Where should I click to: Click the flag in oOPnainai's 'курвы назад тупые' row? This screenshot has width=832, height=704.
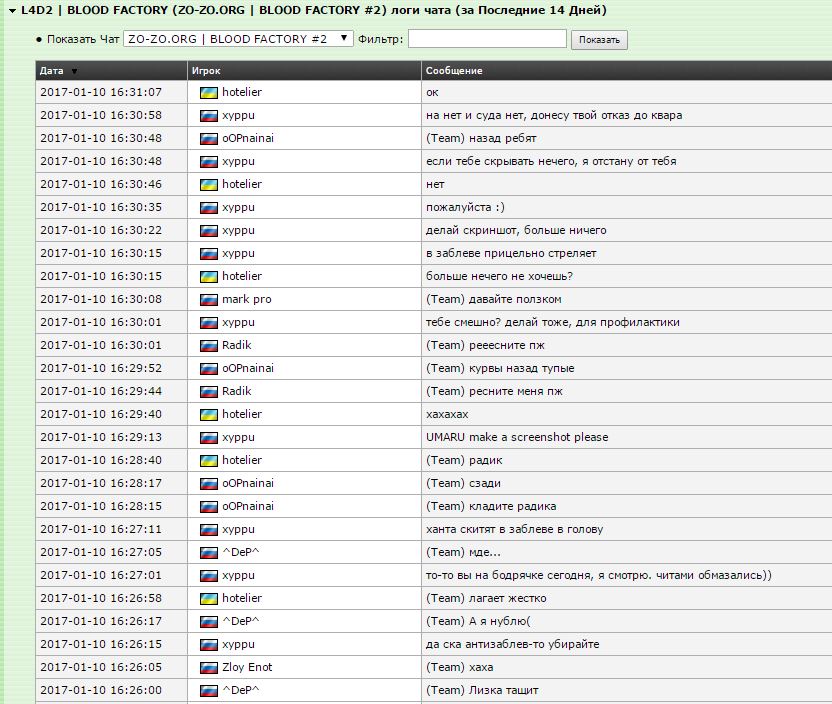pyautogui.click(x=209, y=368)
